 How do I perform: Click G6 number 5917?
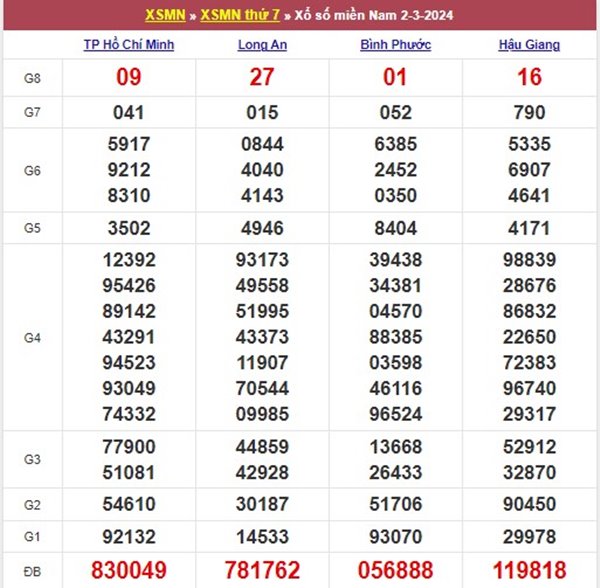pyautogui.click(x=129, y=145)
